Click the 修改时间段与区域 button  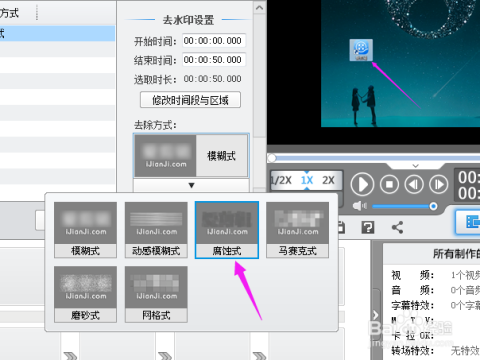[x=190, y=100]
